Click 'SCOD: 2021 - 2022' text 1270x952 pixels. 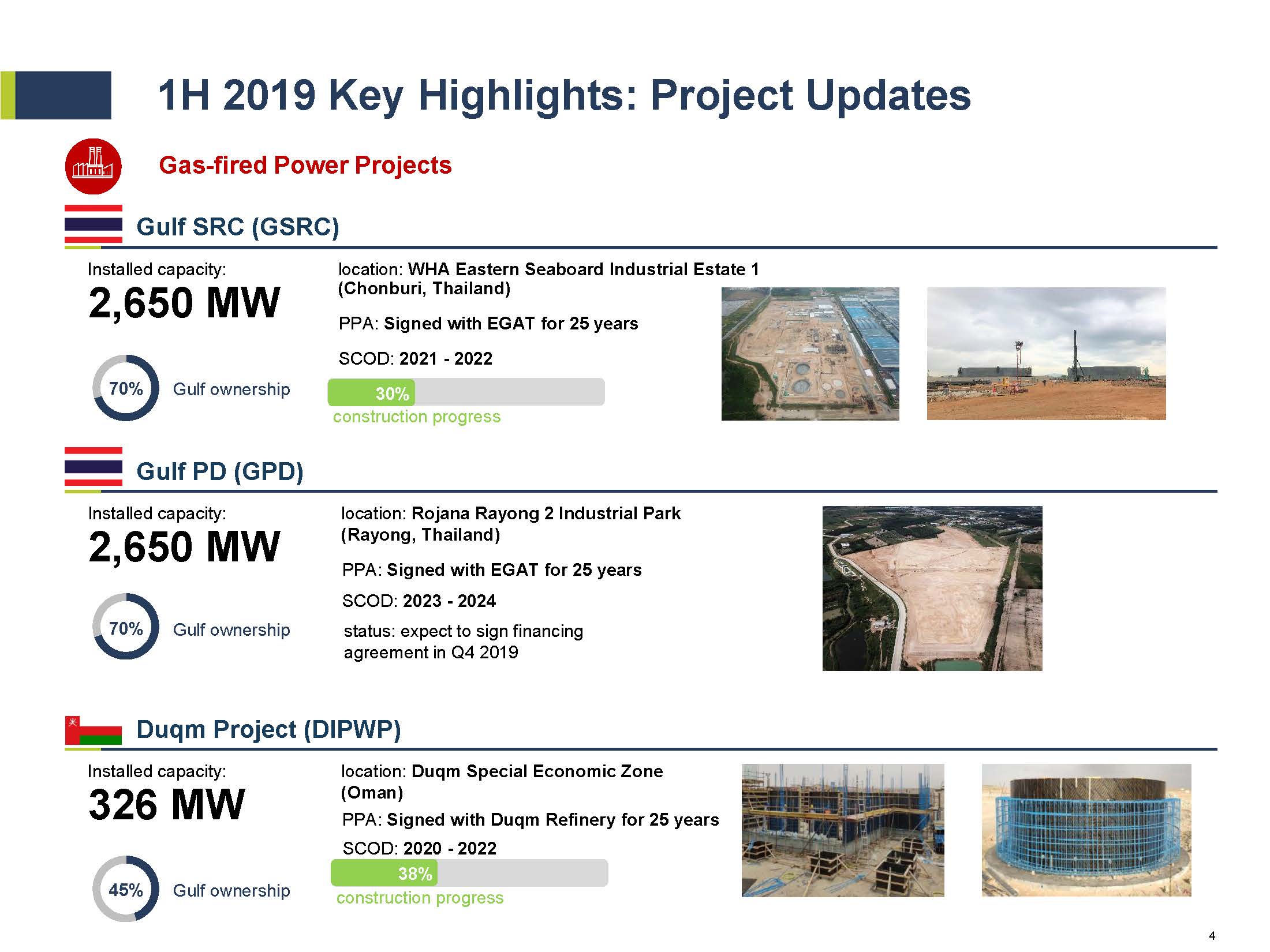(x=416, y=359)
